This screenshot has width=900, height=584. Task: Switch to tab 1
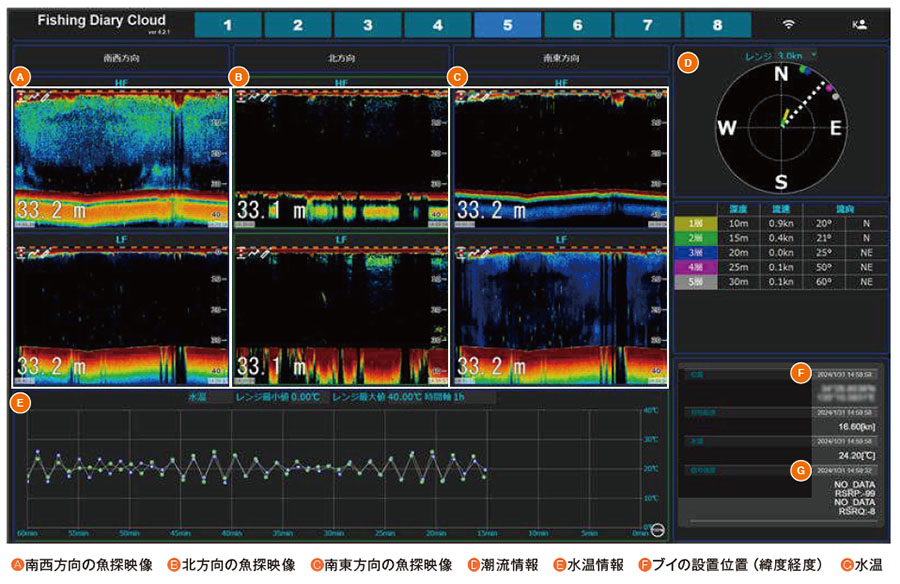point(227,25)
